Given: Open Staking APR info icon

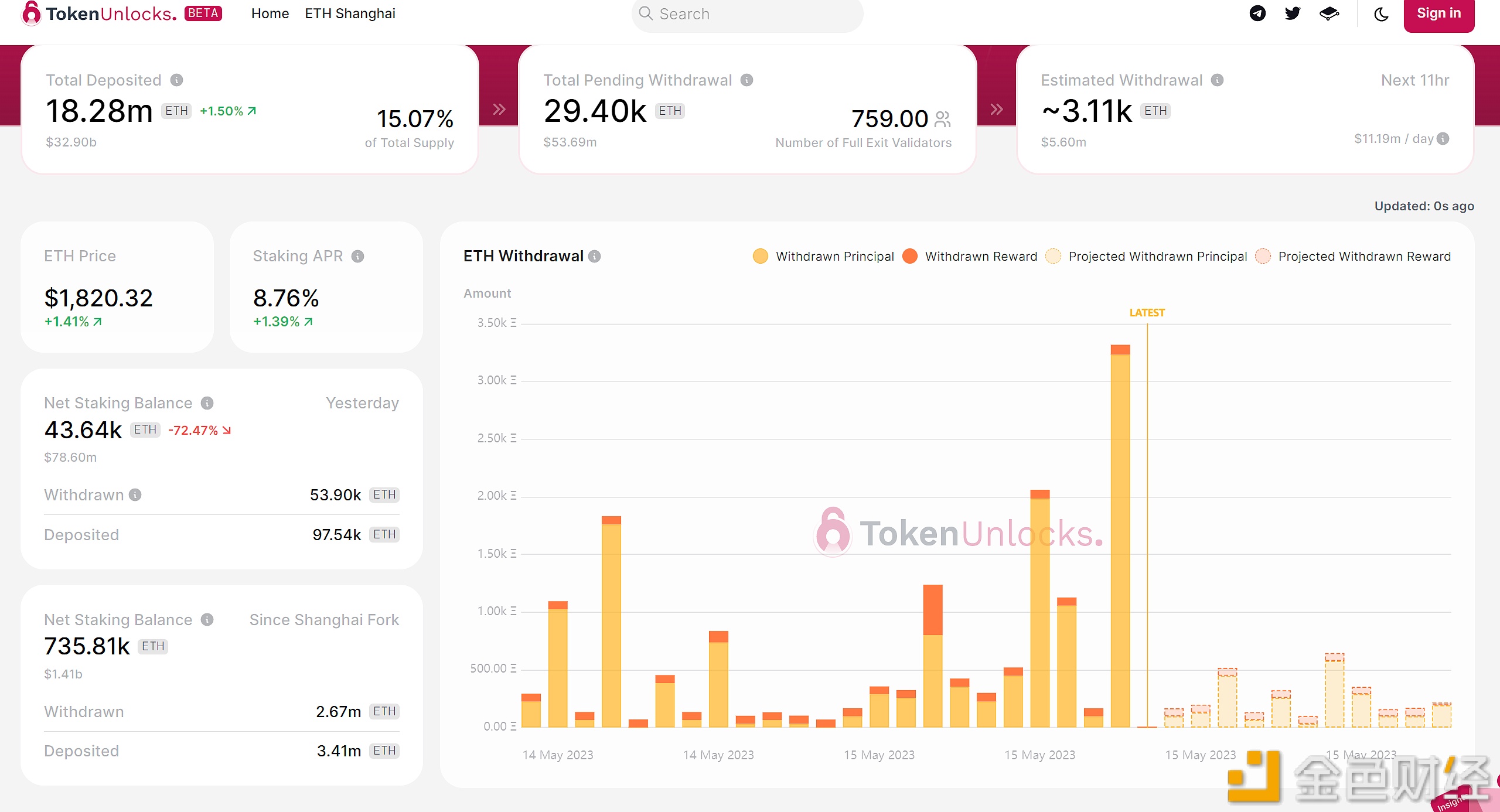Looking at the screenshot, I should [357, 257].
